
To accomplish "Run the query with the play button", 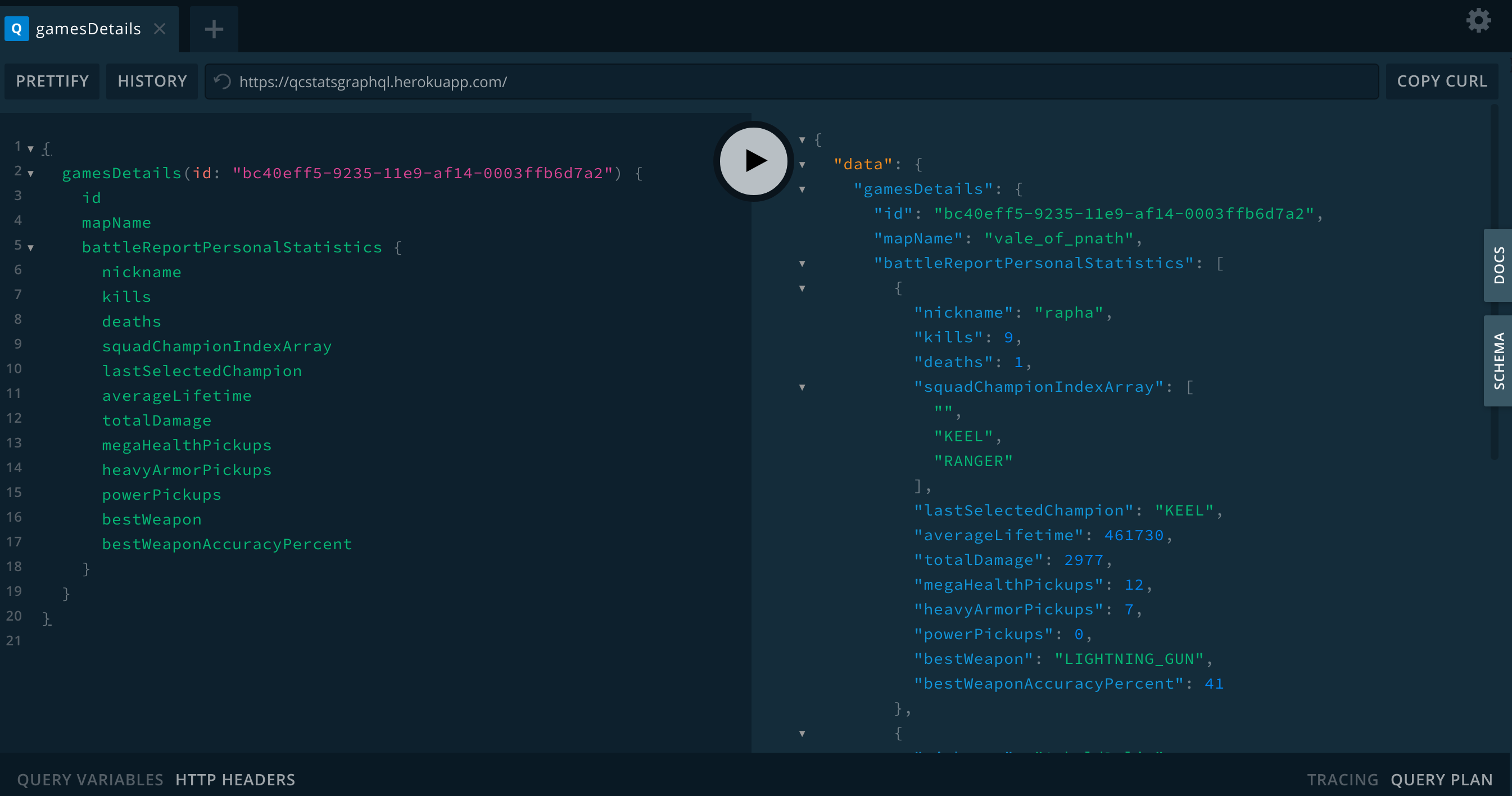I will click(754, 161).
